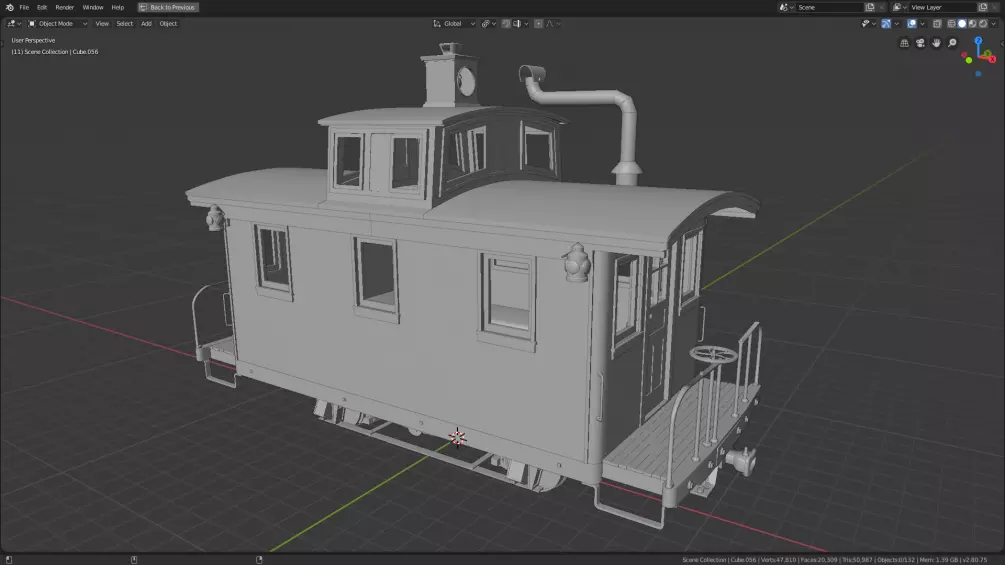Image resolution: width=1005 pixels, height=565 pixels.
Task: Open the Render menu
Action: coord(64,7)
